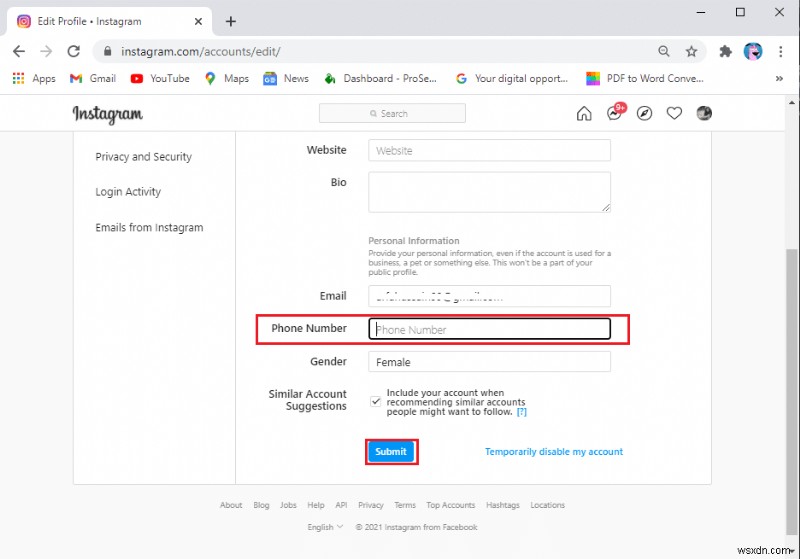Image resolution: width=800 pixels, height=559 pixels.
Task: Open the Maps bookmark
Action: click(227, 79)
